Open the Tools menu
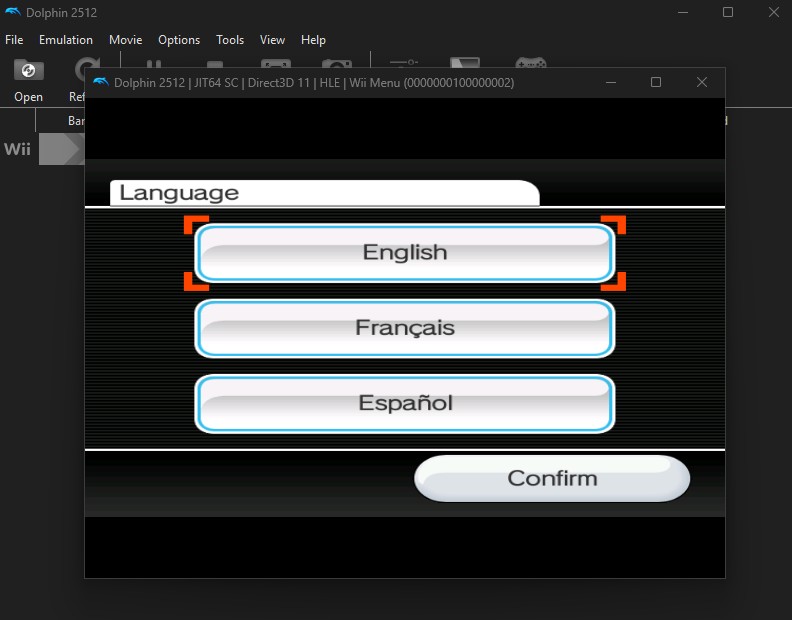 230,40
